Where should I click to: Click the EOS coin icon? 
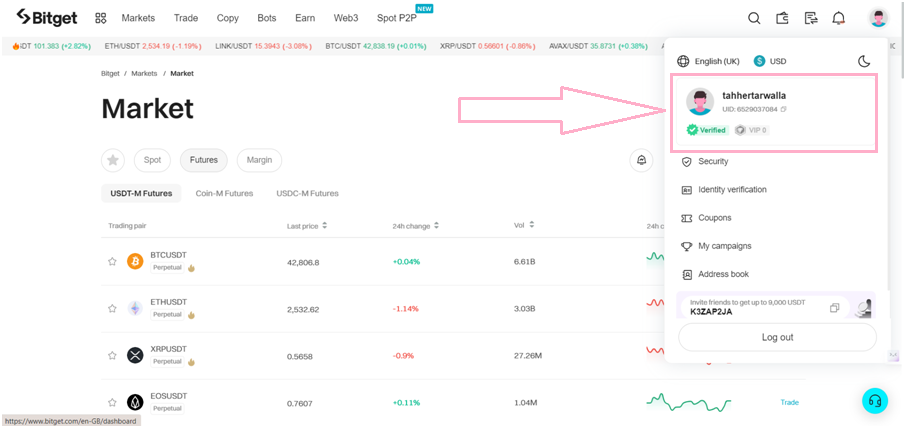(135, 403)
